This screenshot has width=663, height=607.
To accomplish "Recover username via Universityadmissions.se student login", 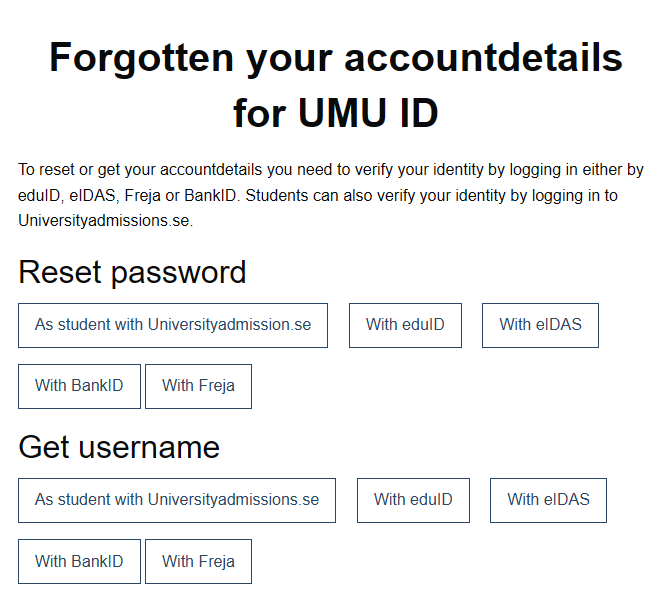I will click(x=177, y=500).
